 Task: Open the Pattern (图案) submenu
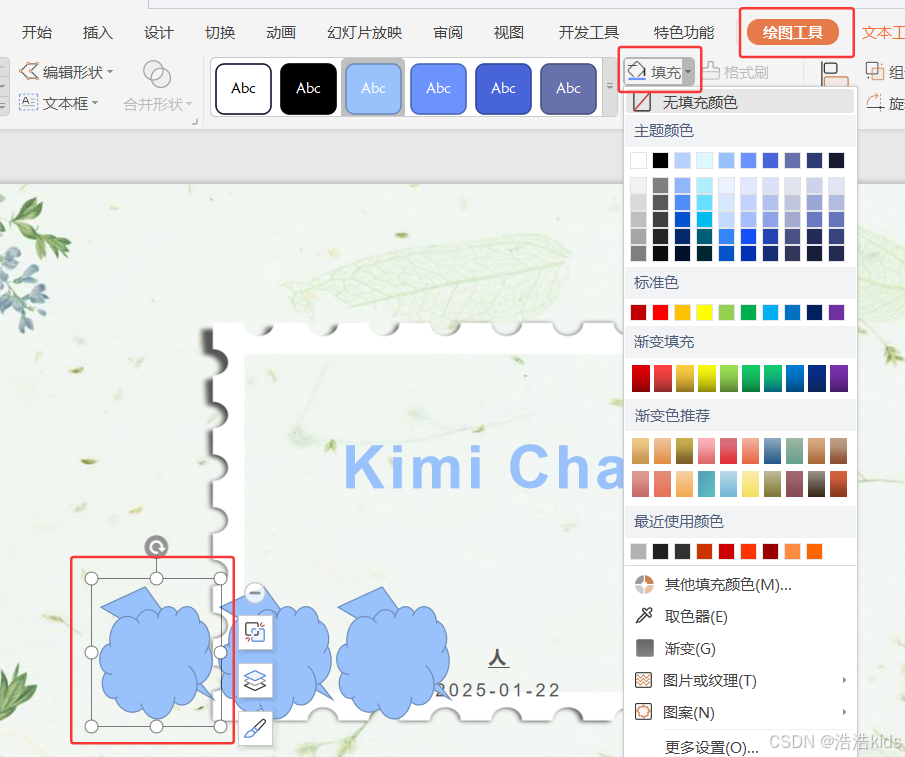pyautogui.click(x=740, y=712)
